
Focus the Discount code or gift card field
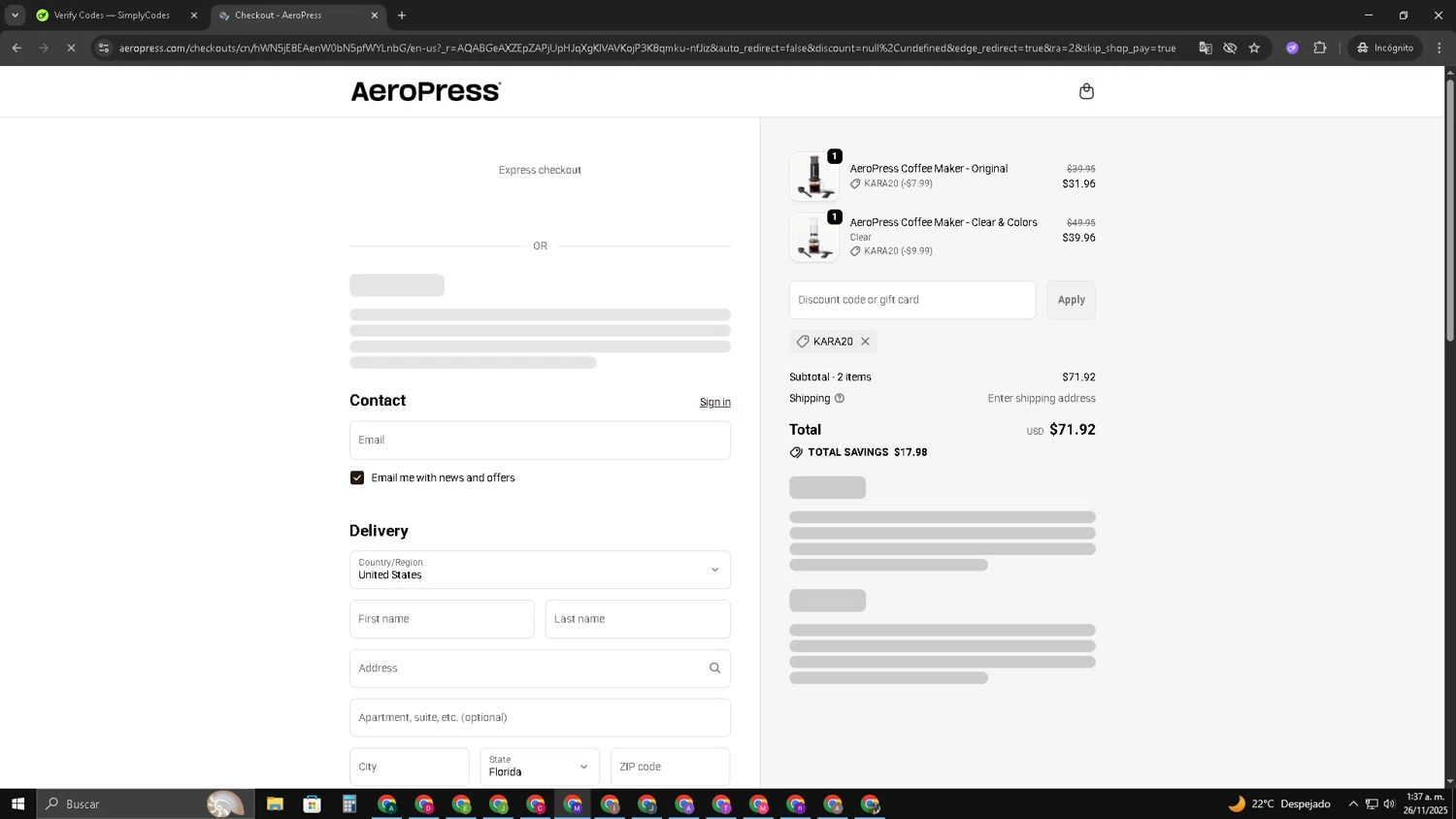[x=912, y=300]
